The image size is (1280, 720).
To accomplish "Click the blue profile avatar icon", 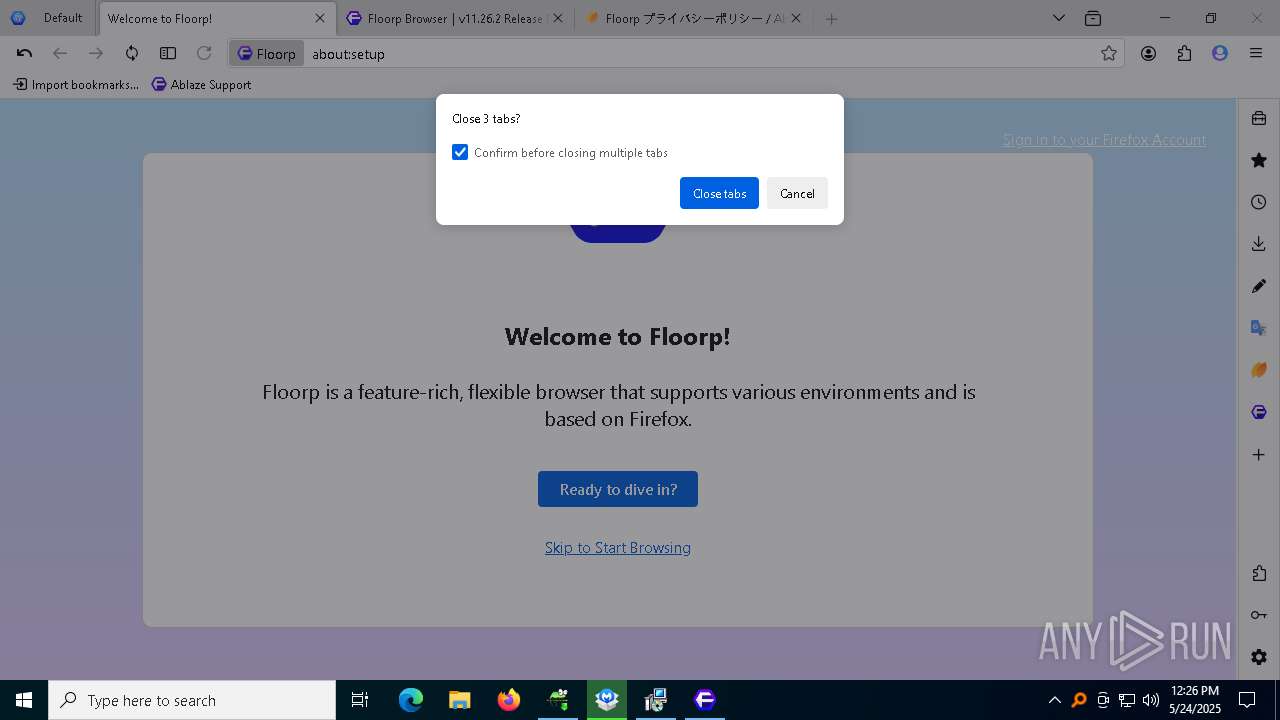I will coord(1220,54).
